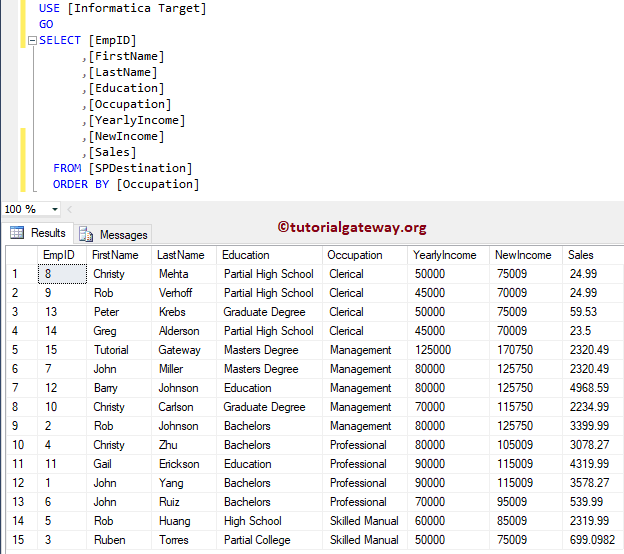Click the FirstName cell Greg

click(x=119, y=331)
